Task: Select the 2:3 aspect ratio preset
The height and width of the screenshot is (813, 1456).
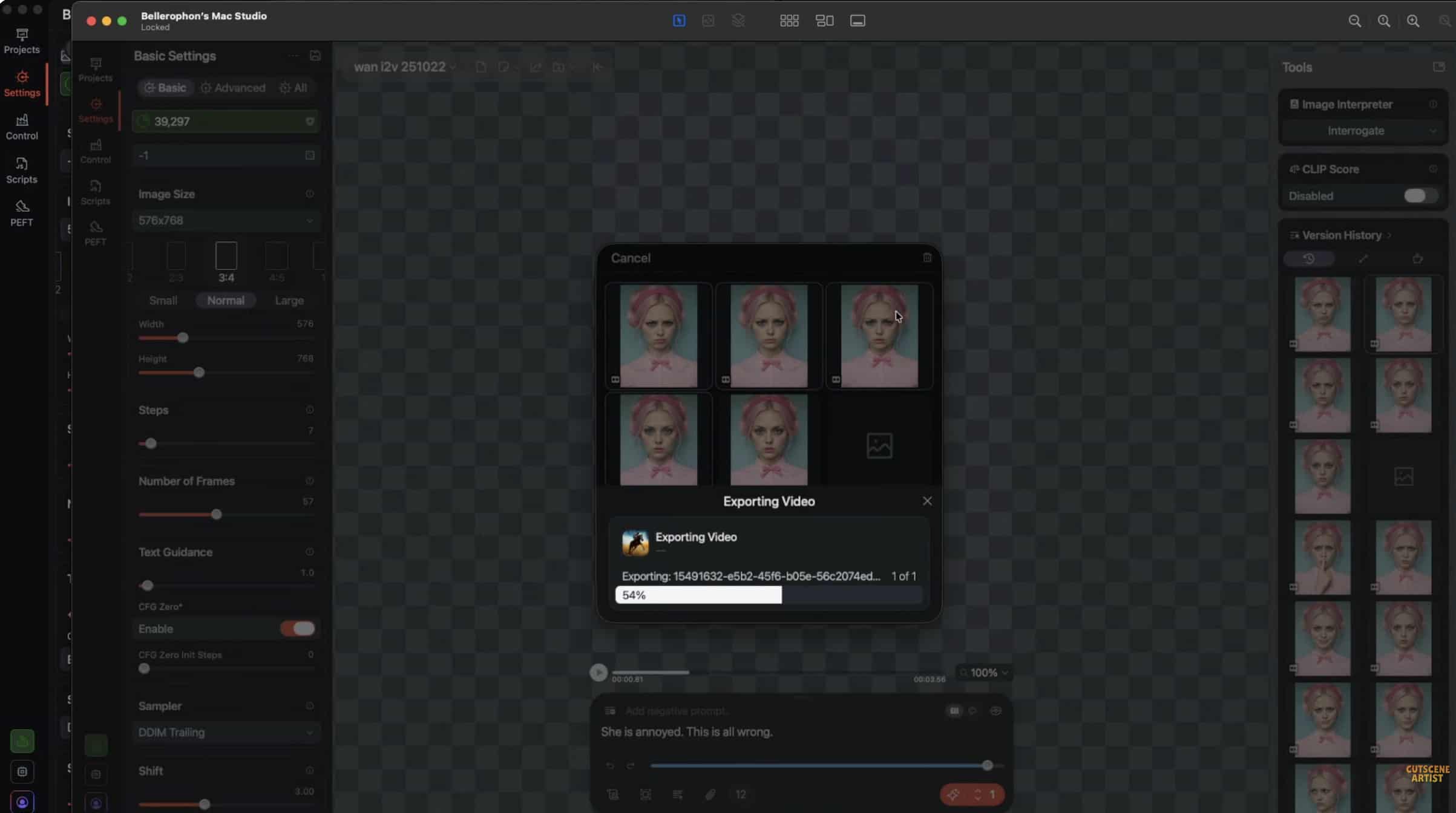Action: [176, 262]
